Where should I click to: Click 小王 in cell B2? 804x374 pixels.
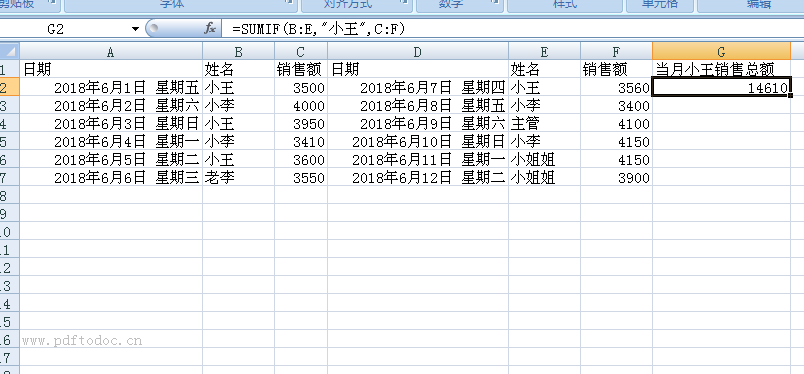238,88
